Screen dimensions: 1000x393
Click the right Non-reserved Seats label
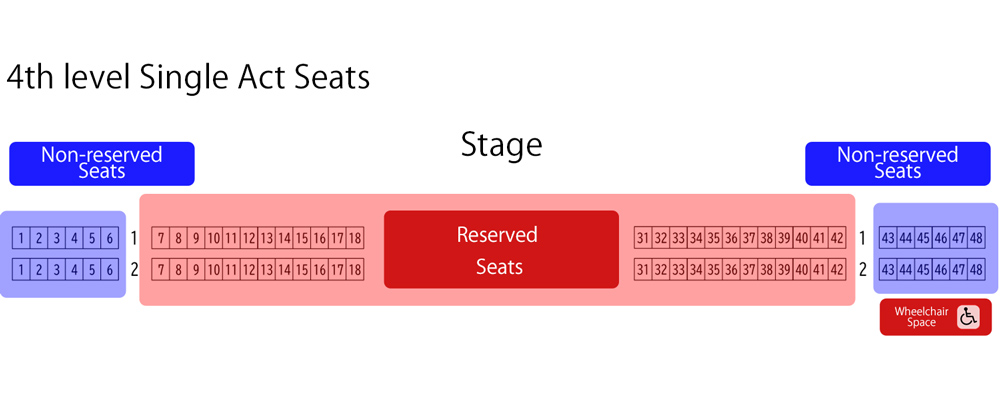(898, 164)
